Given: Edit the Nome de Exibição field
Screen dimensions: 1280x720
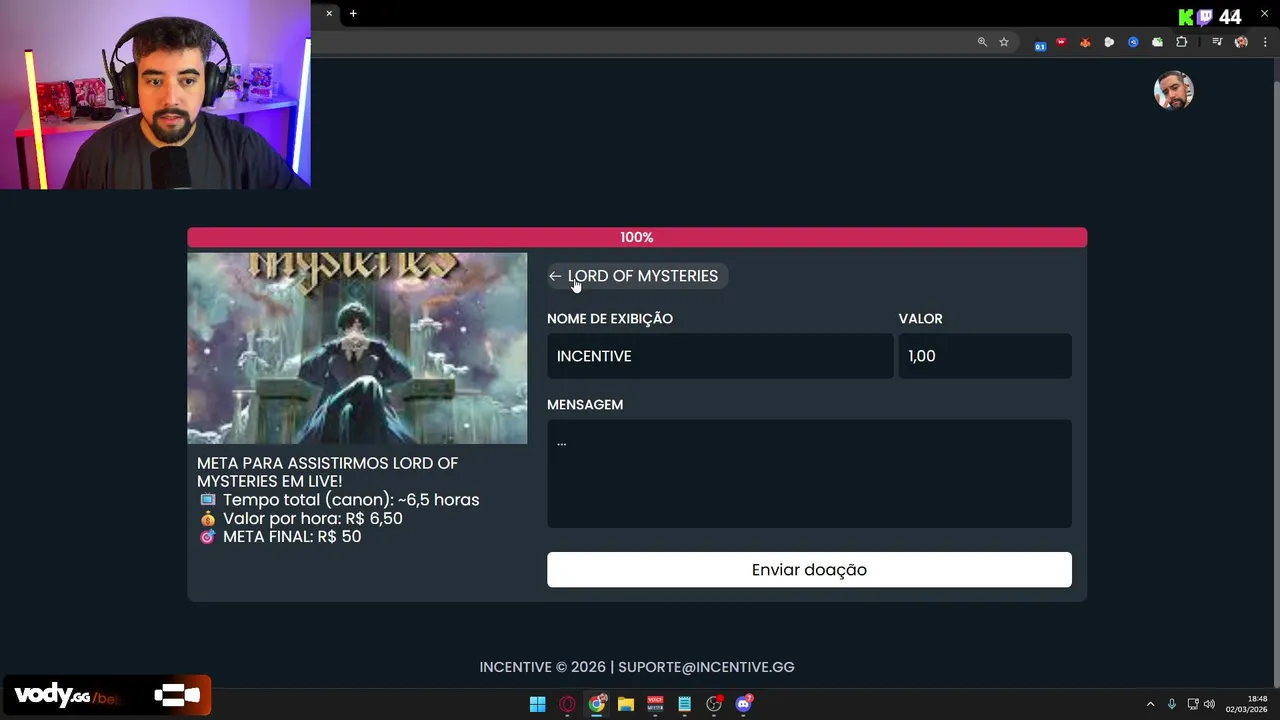Looking at the screenshot, I should point(720,356).
